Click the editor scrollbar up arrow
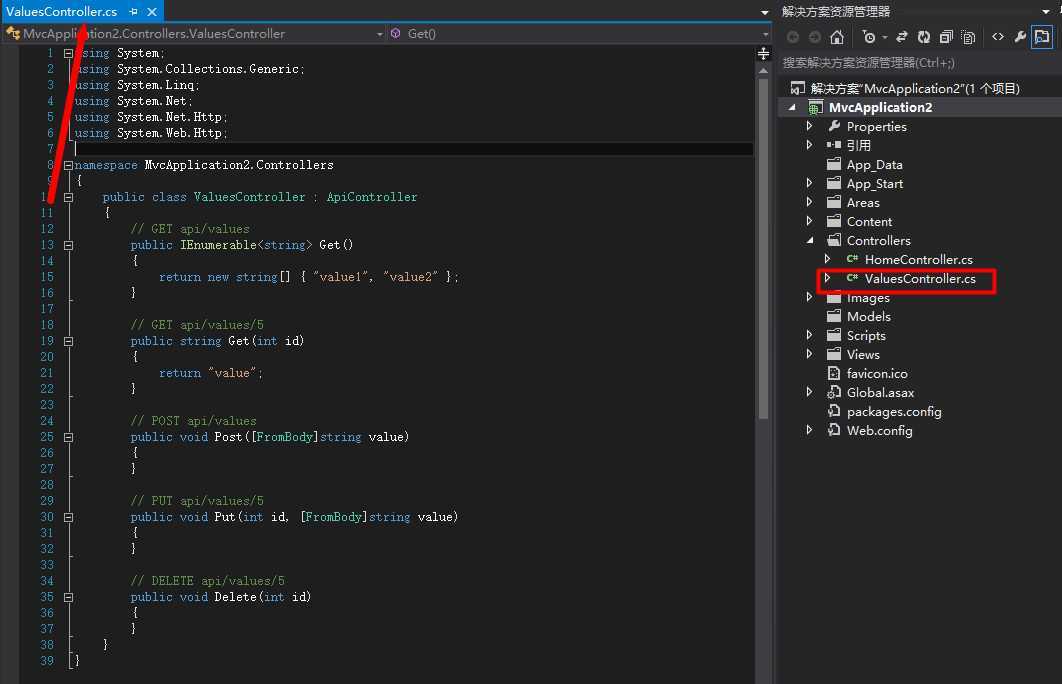 [x=763, y=70]
